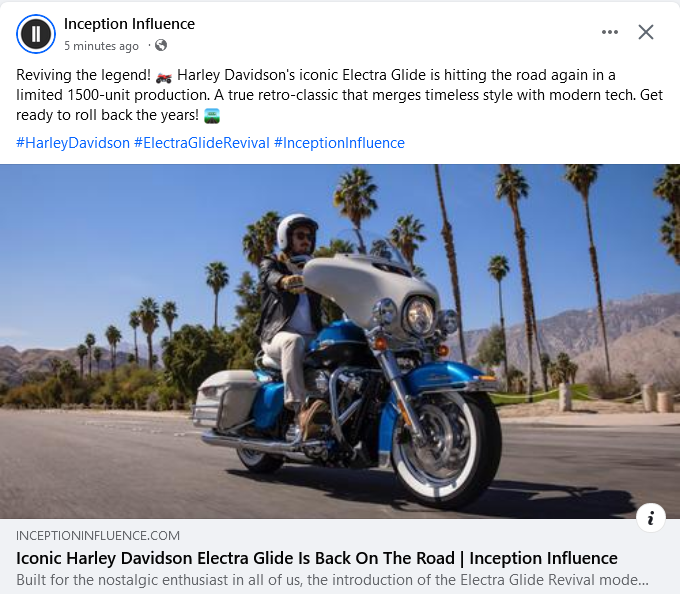Viewport: 680px width, 594px height.
Task: Click the link info "i" icon
Action: click(651, 518)
